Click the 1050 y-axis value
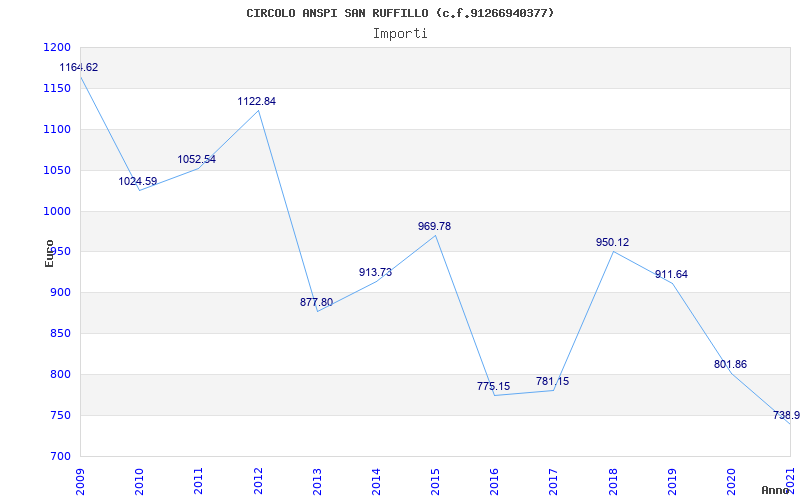This screenshot has width=800, height=500. (57, 170)
